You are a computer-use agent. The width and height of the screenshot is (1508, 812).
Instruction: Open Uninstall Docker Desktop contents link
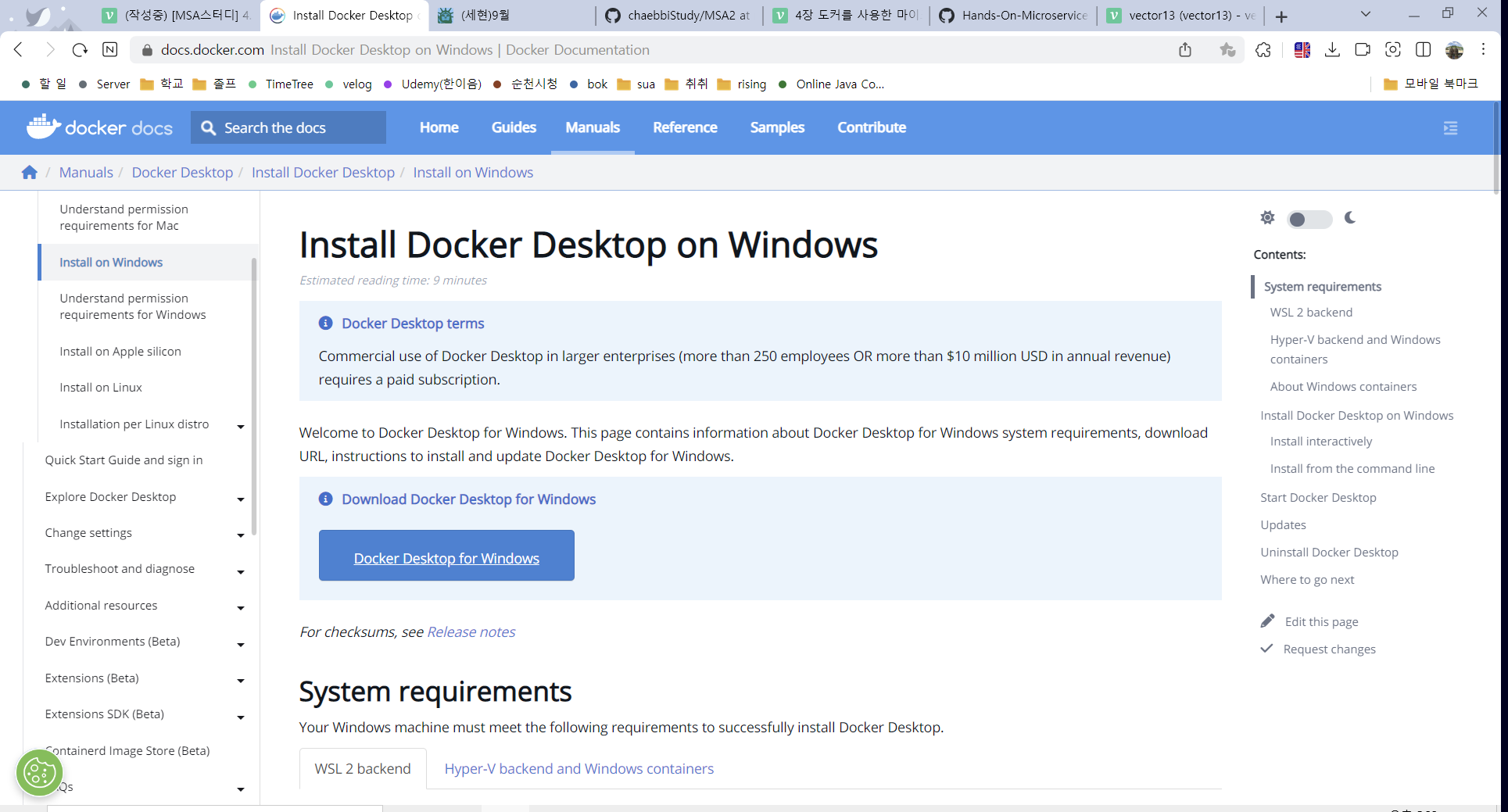coord(1329,552)
